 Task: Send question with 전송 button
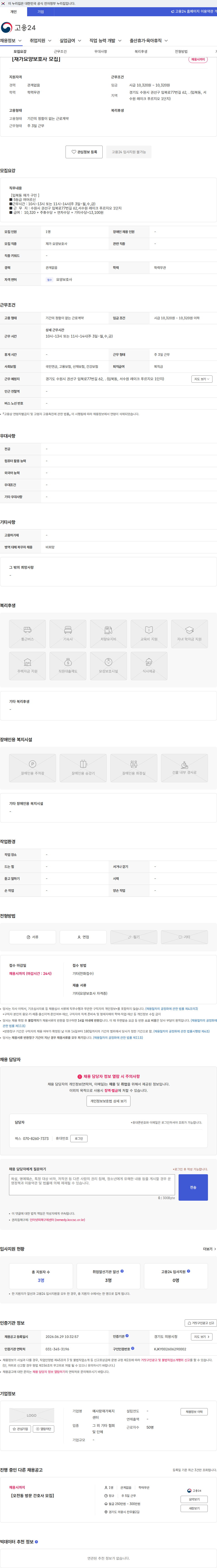pyautogui.click(x=193, y=1188)
